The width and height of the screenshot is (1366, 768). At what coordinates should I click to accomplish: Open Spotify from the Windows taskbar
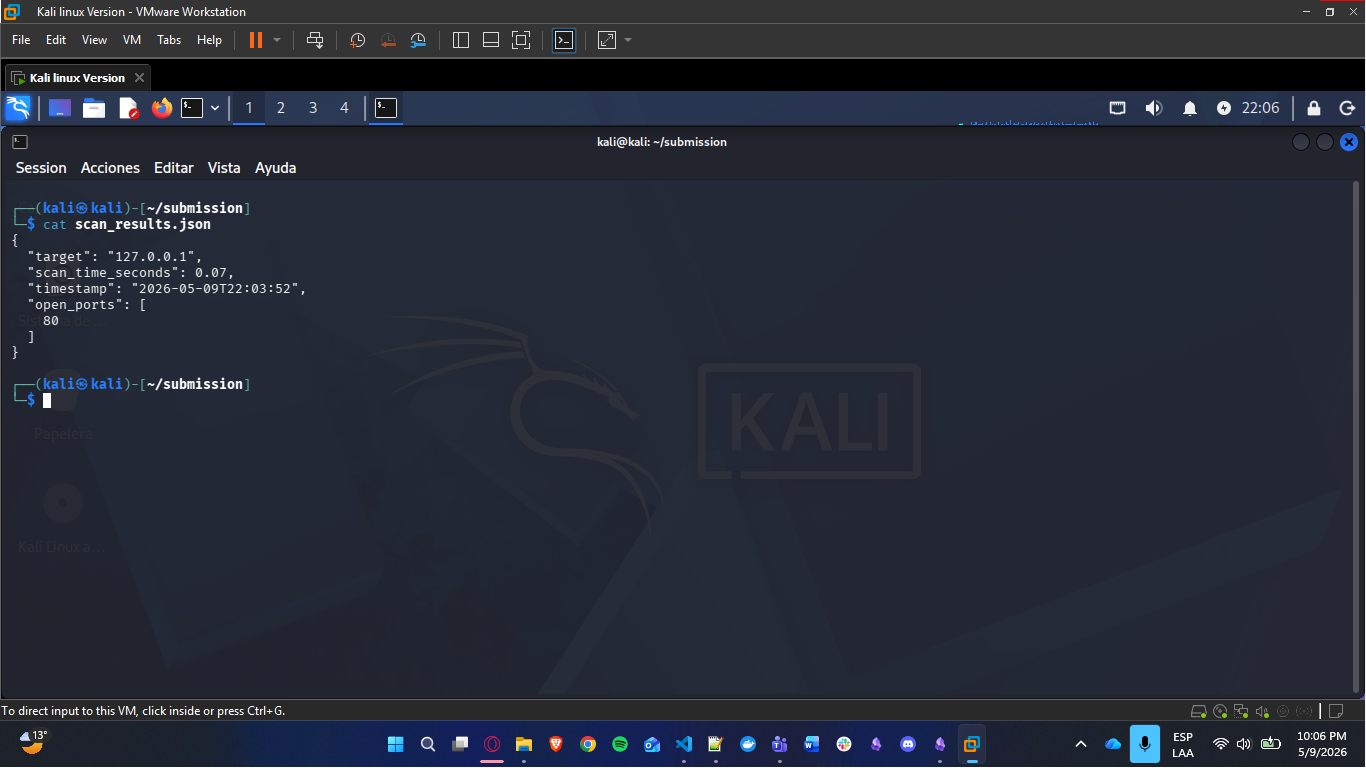620,744
